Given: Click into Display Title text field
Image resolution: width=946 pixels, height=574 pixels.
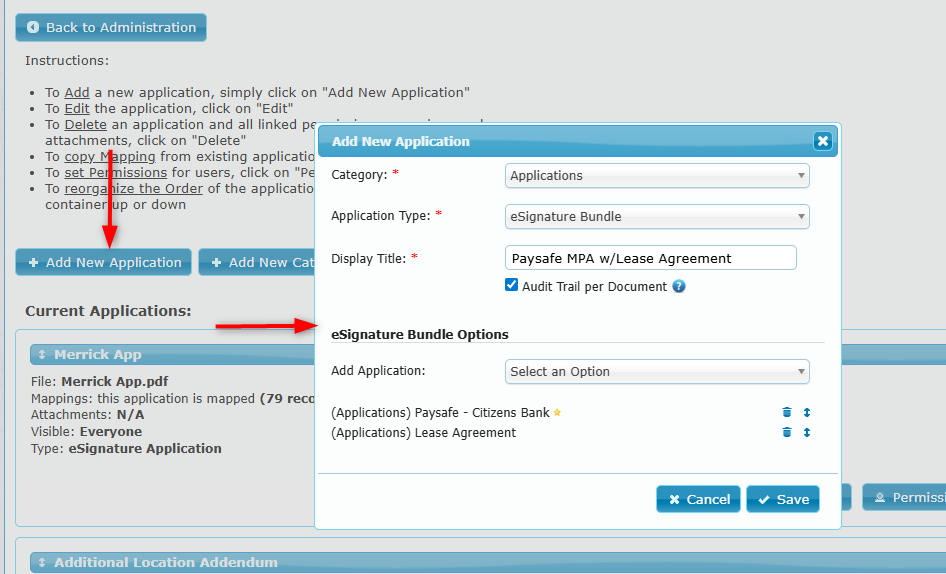Looking at the screenshot, I should (x=650, y=258).
